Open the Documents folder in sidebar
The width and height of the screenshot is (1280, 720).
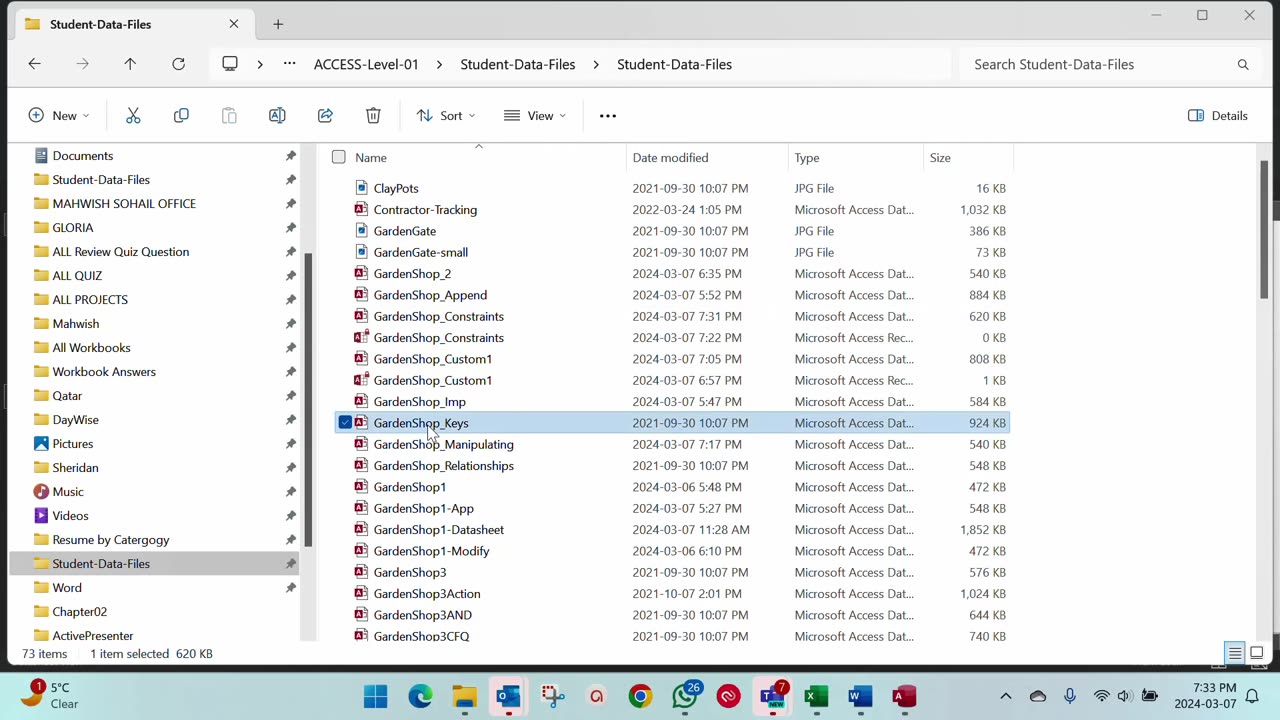pyautogui.click(x=83, y=156)
